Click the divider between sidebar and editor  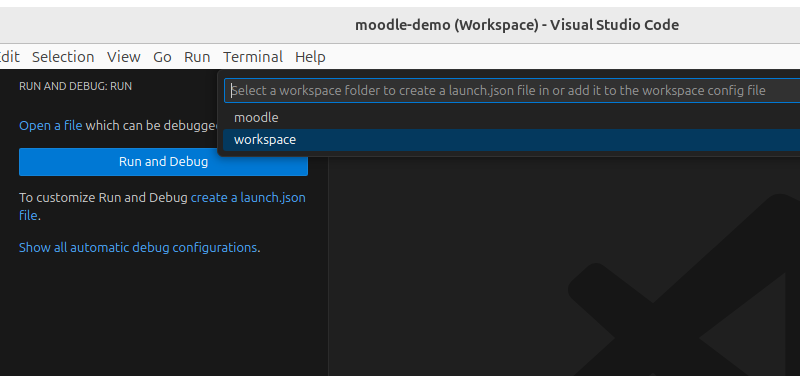(328, 265)
